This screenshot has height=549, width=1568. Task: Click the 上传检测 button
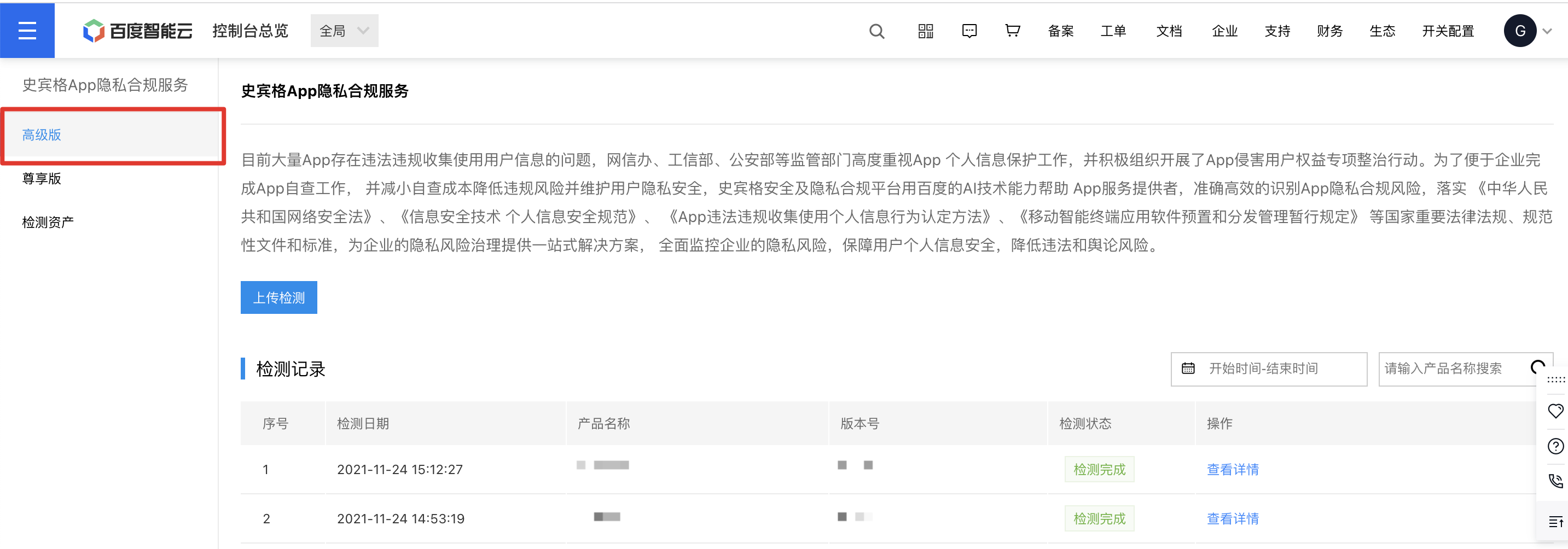pyautogui.click(x=279, y=297)
